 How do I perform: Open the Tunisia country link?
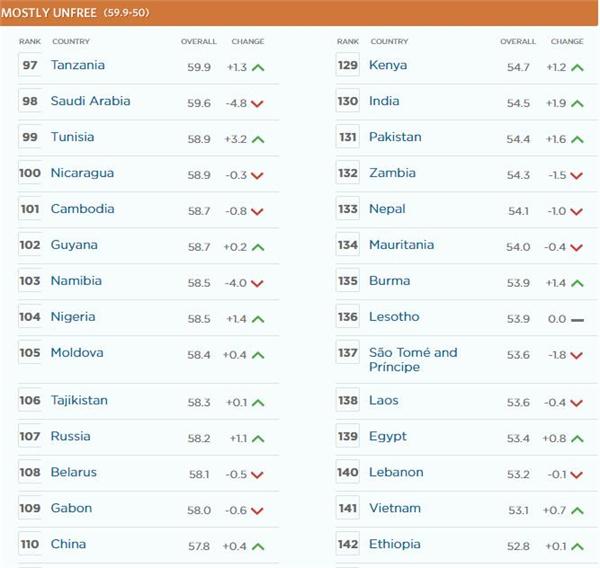pyautogui.click(x=72, y=137)
